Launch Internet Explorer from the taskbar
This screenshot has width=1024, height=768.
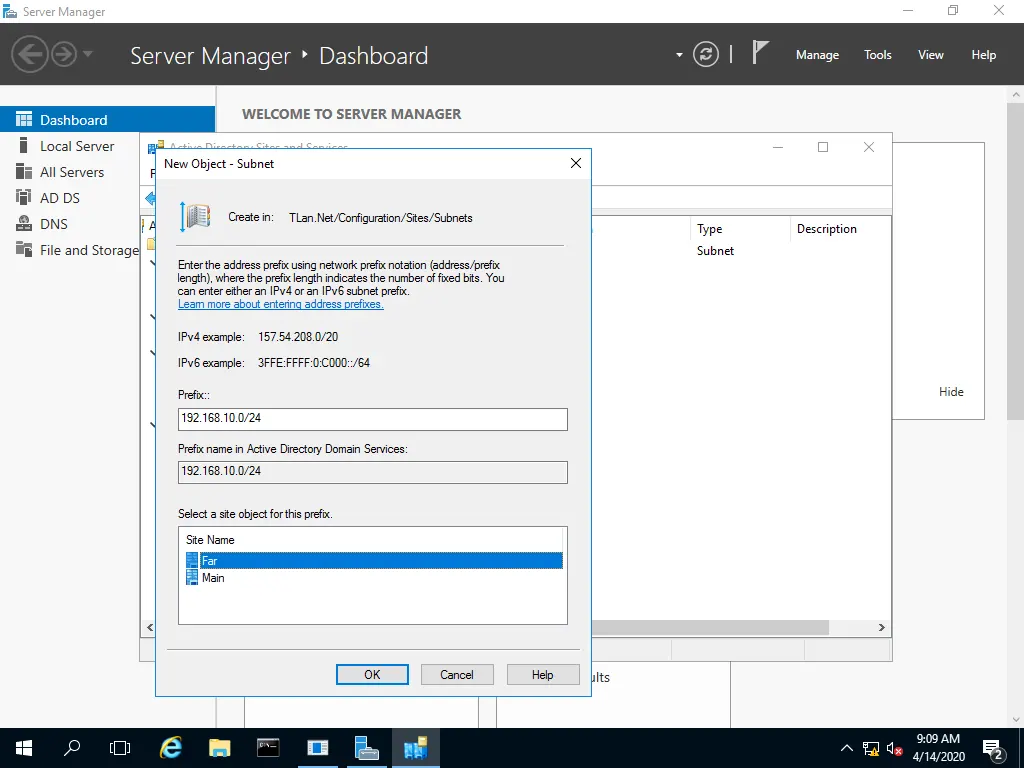click(171, 748)
